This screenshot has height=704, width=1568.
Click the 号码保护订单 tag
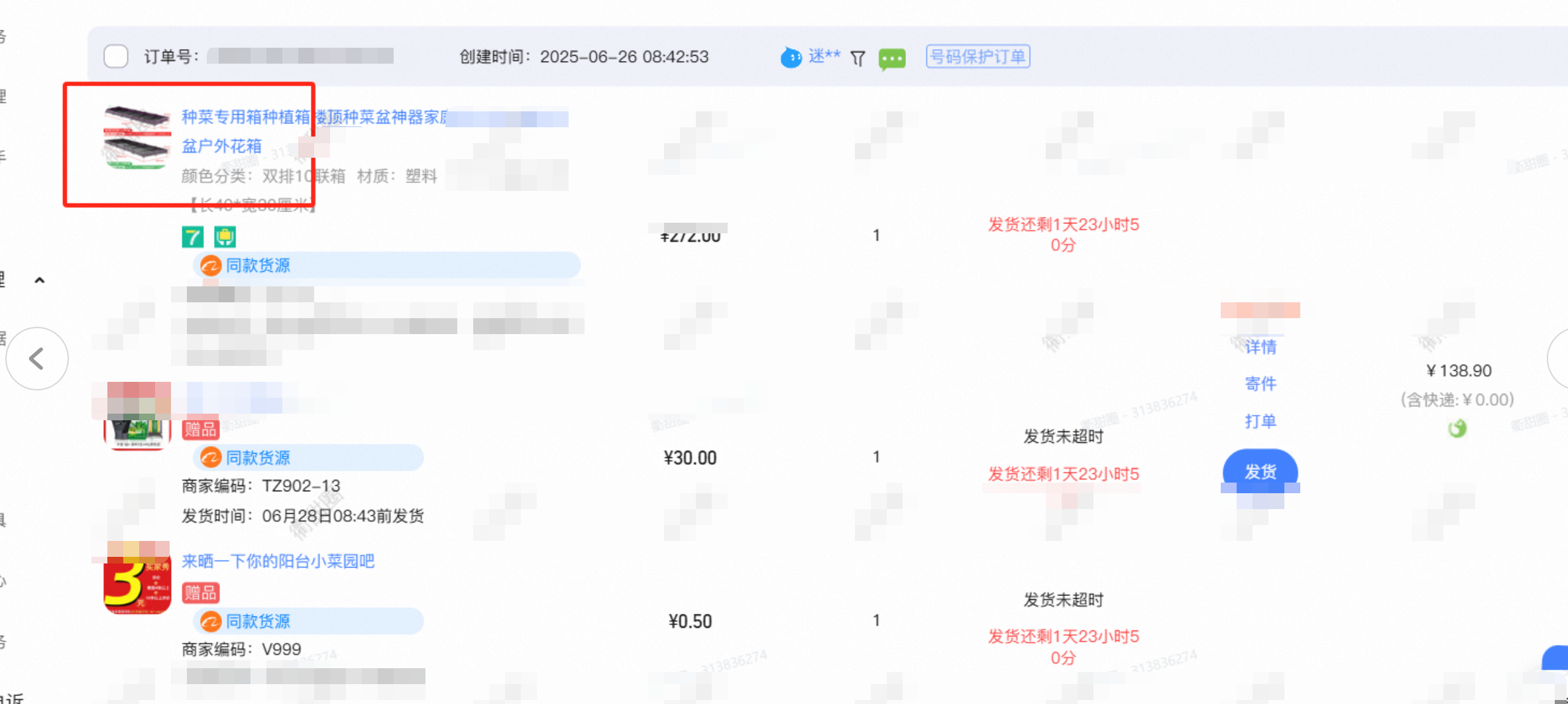[978, 56]
